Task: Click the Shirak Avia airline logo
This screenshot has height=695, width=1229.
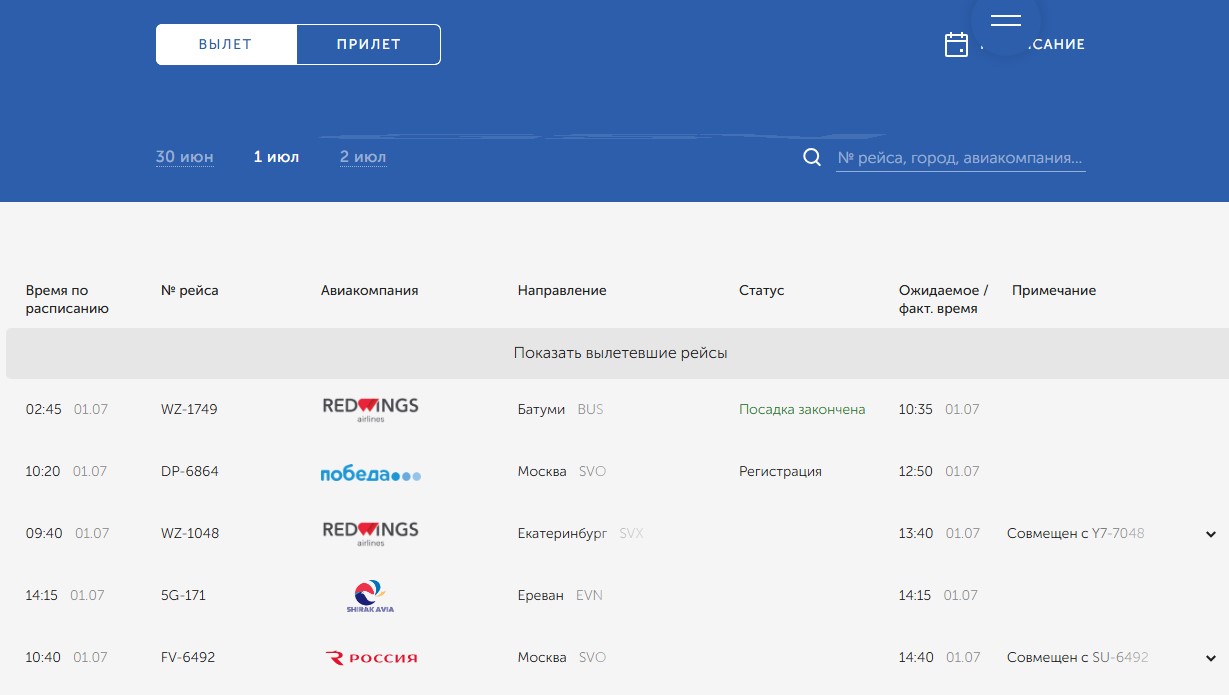Action: [370, 596]
